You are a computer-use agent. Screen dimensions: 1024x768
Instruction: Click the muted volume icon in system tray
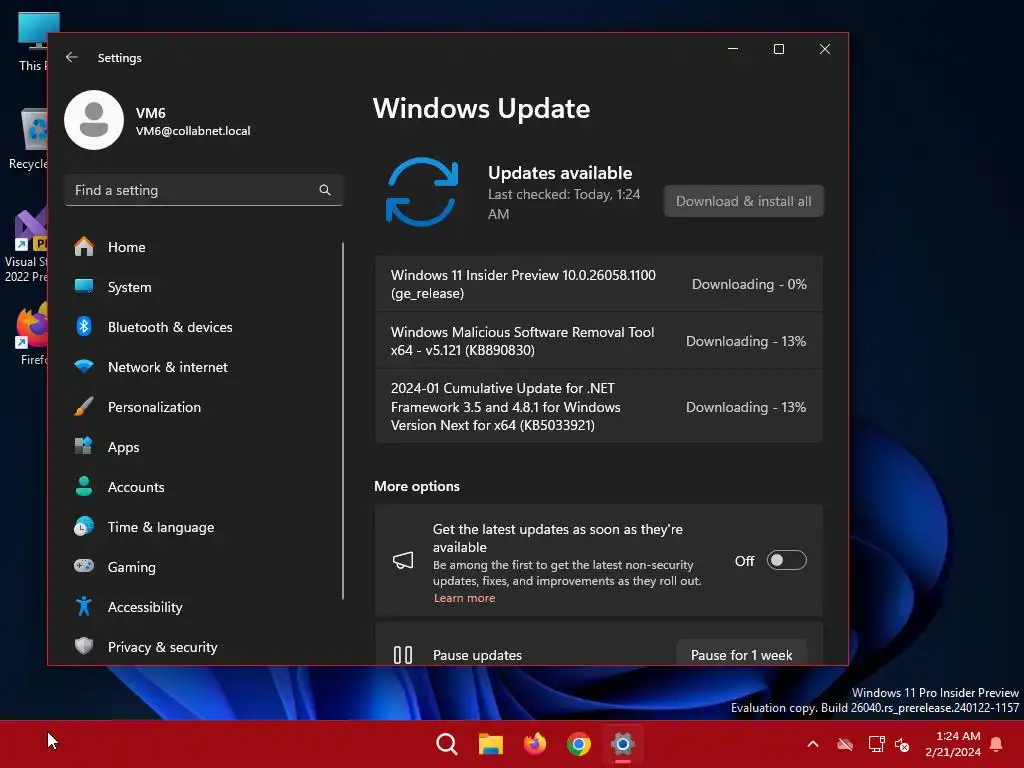point(902,744)
